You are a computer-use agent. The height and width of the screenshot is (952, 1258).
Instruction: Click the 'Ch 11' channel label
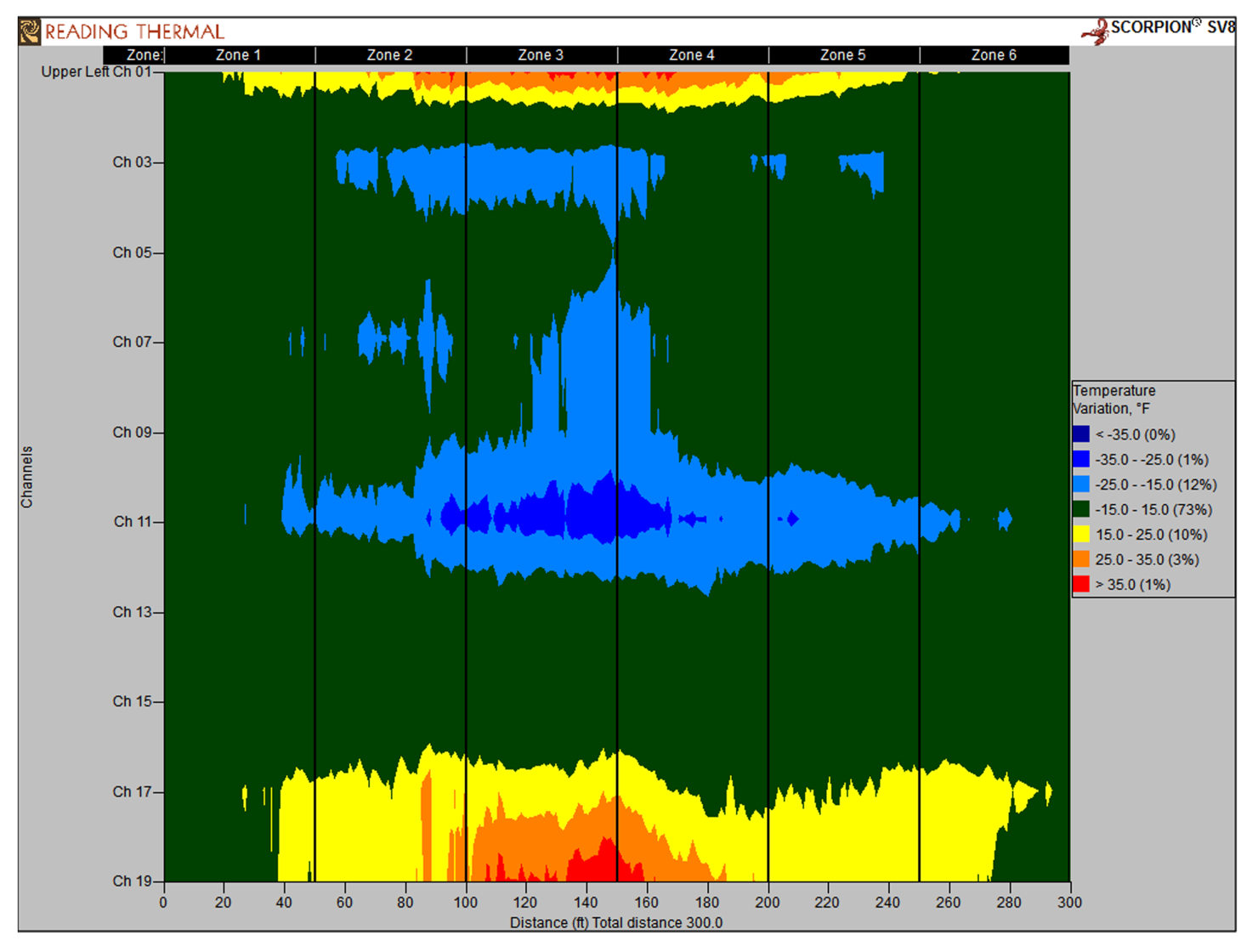(133, 522)
